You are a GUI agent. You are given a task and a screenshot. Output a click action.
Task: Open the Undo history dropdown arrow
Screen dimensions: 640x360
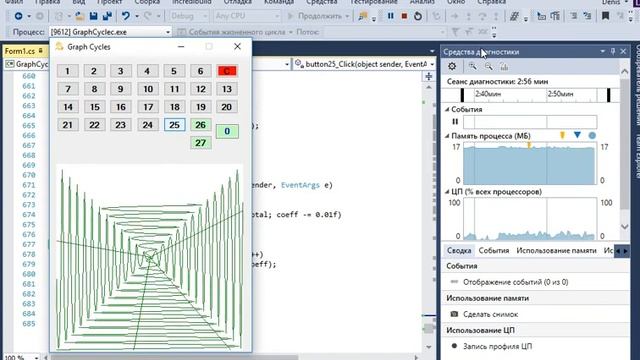[x=137, y=16]
